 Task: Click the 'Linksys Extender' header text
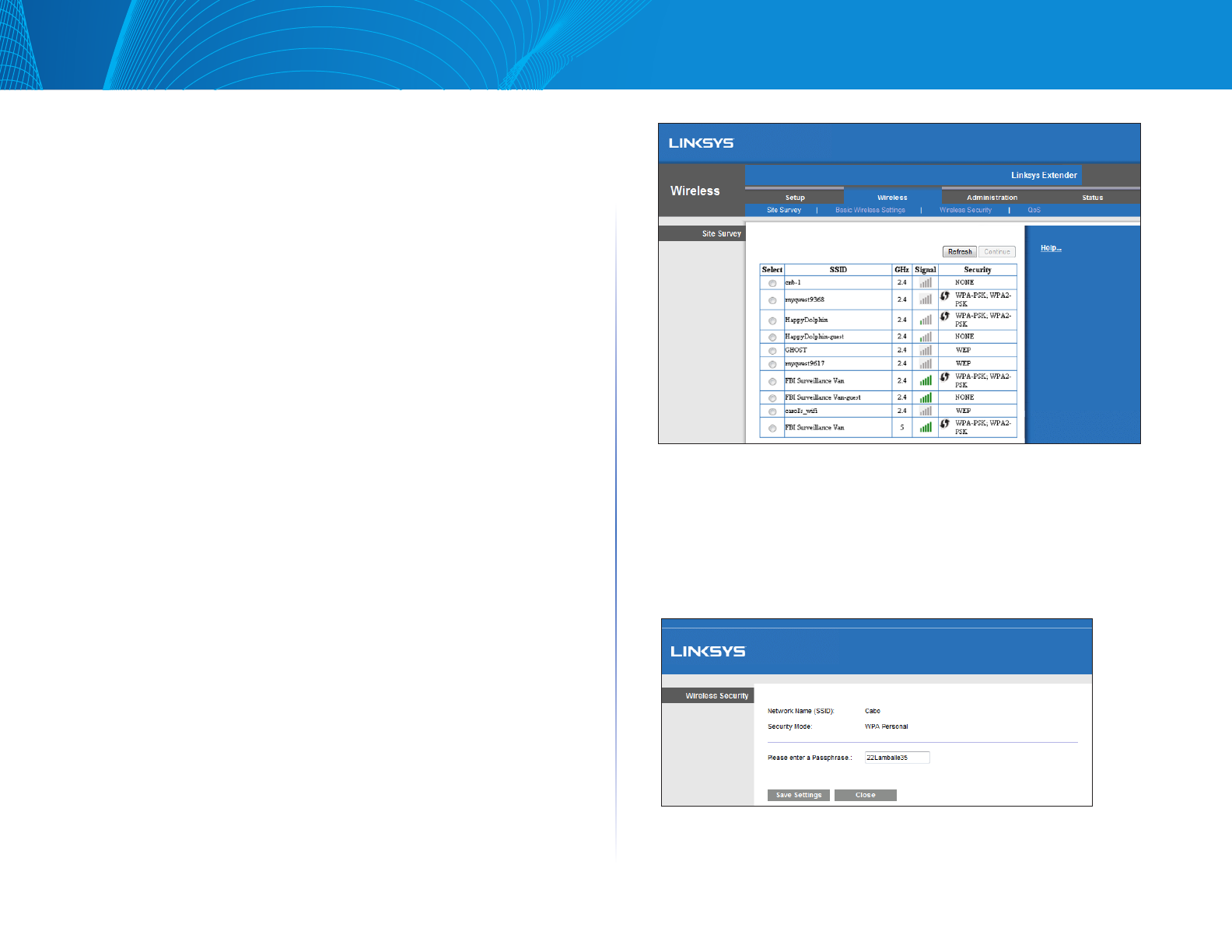pyautogui.click(x=1044, y=175)
